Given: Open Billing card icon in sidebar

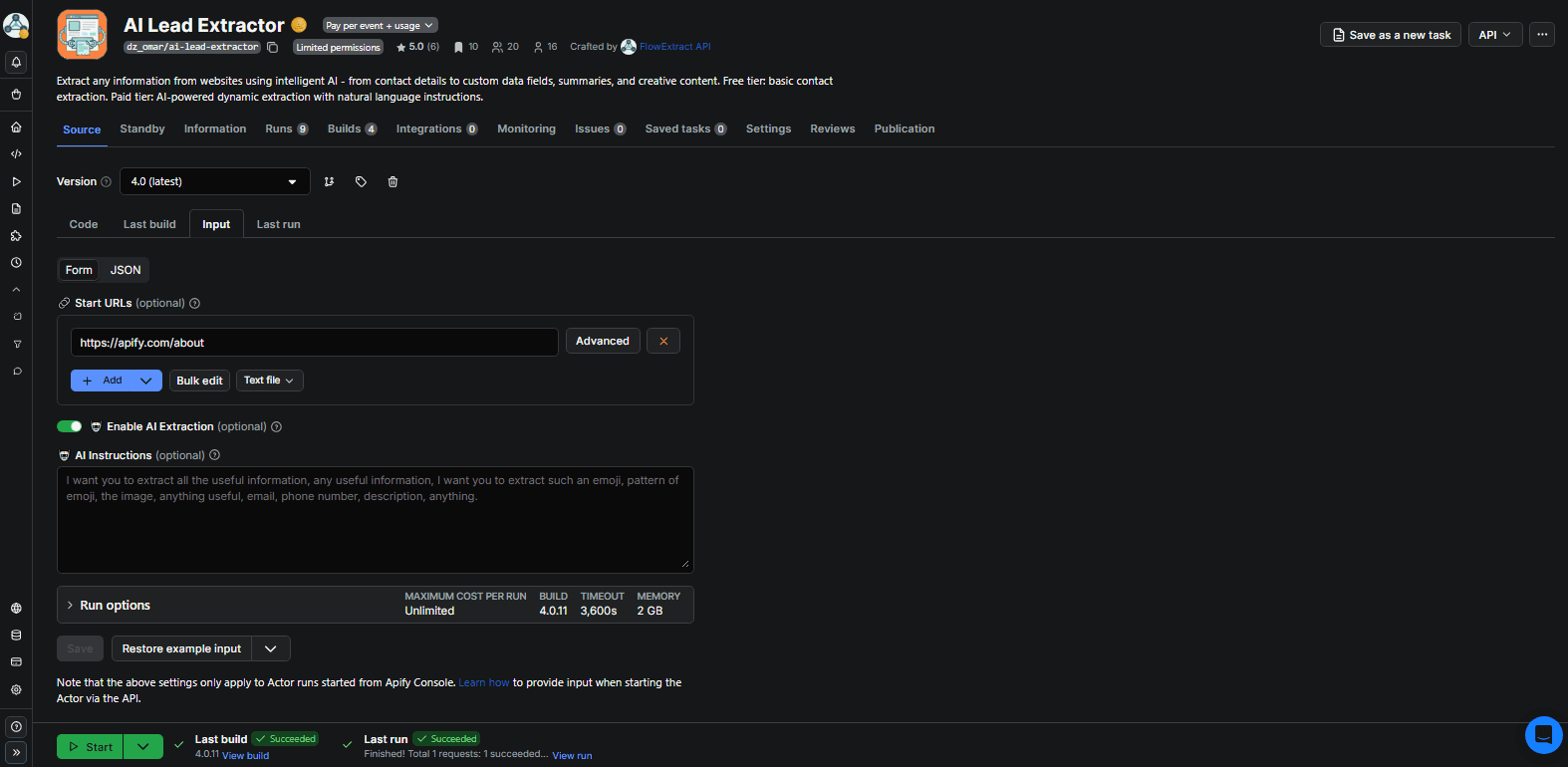Looking at the screenshot, I should click(x=16, y=661).
